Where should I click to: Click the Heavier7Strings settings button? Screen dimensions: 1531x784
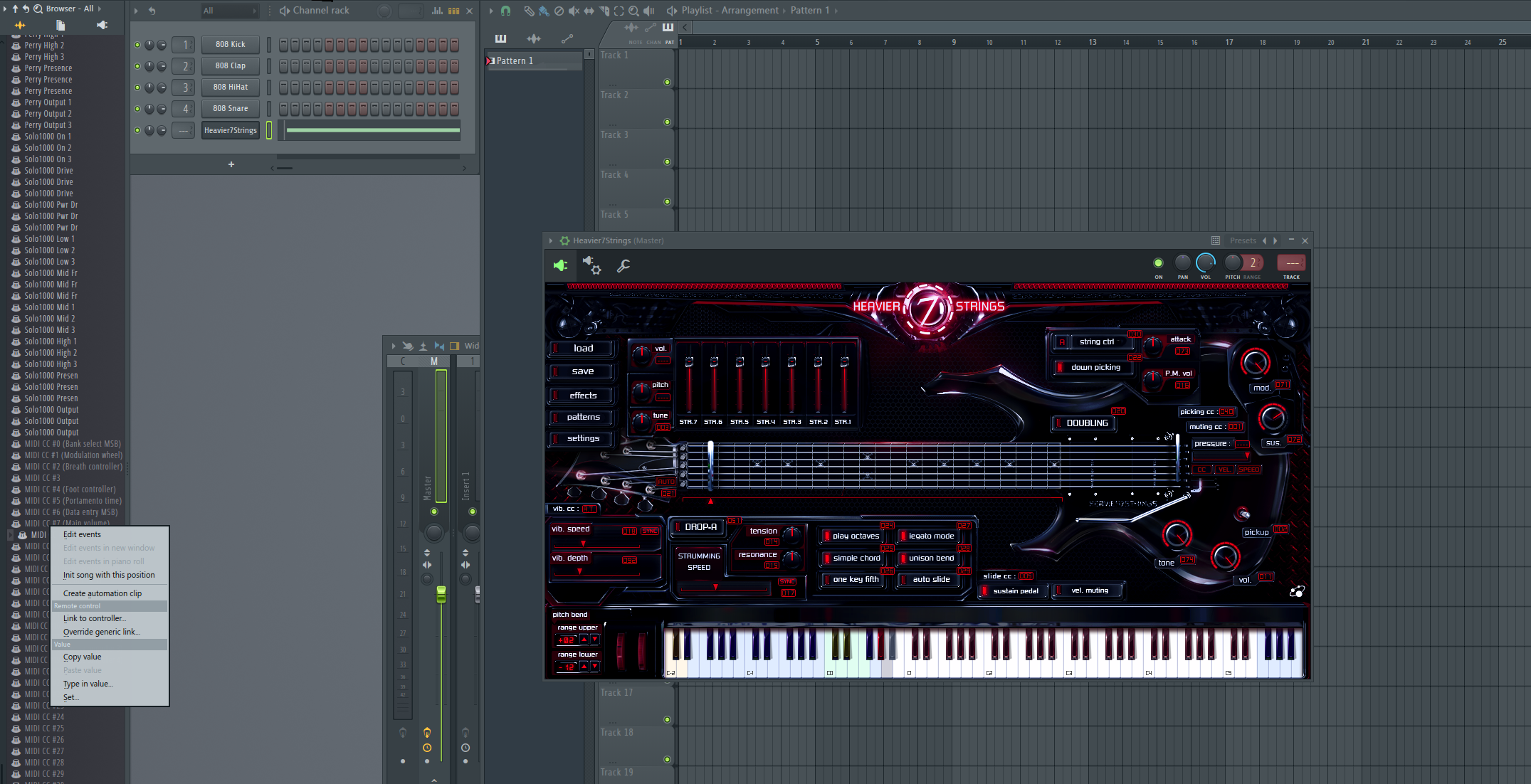tap(582, 438)
